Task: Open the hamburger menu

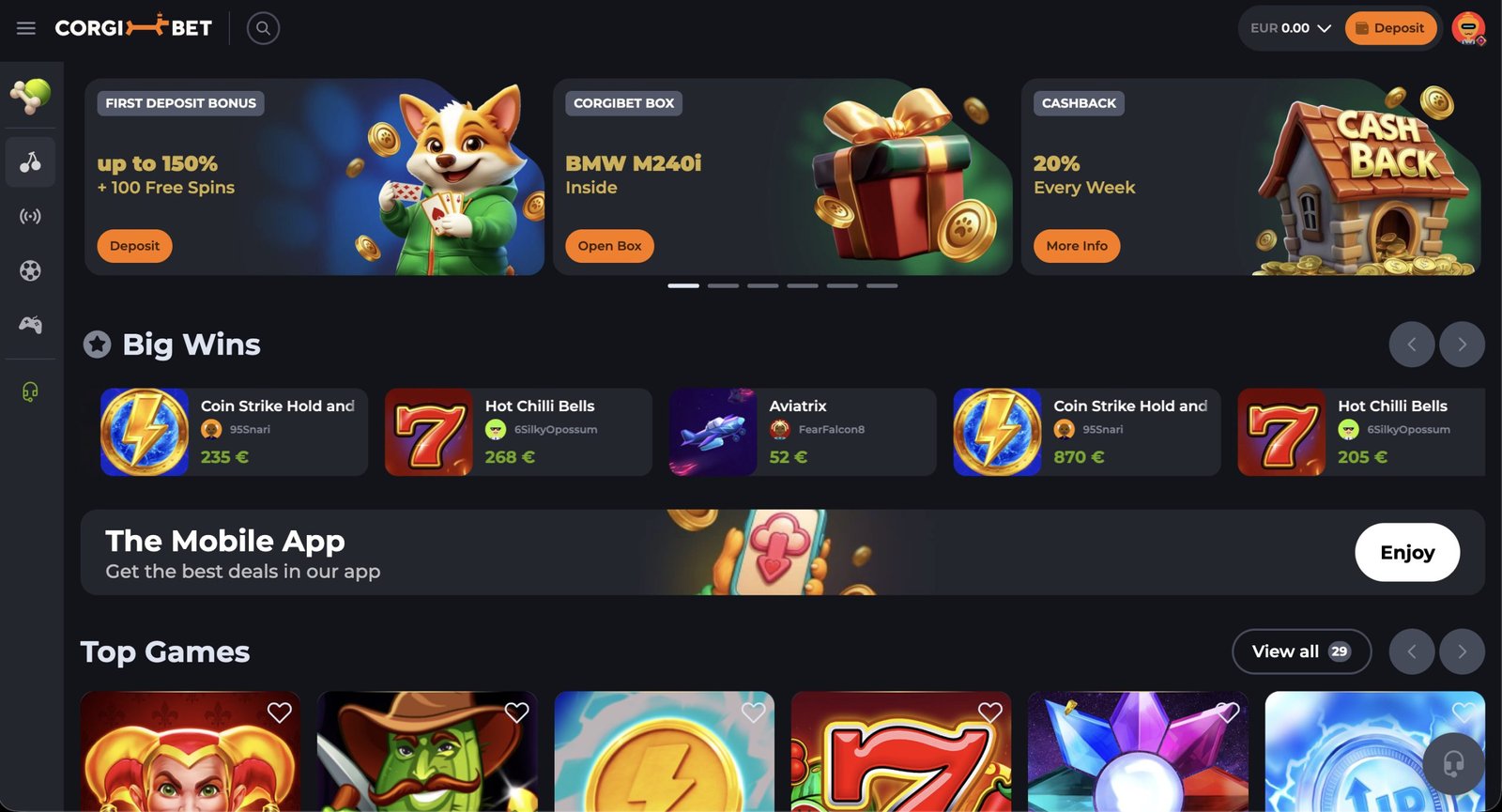Action: (26, 28)
